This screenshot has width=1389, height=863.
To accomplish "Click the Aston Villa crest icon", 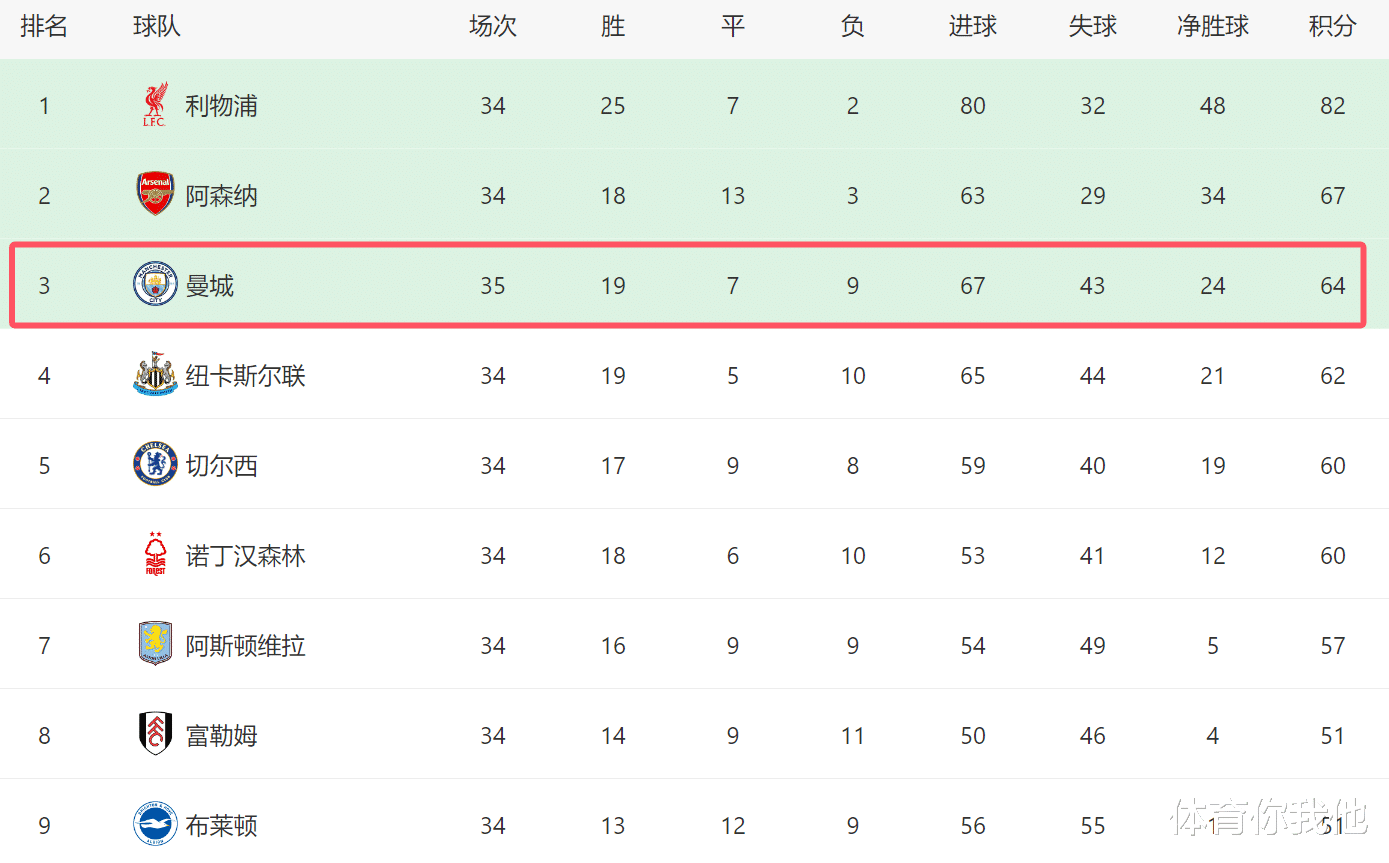I will pyautogui.click(x=155, y=645).
